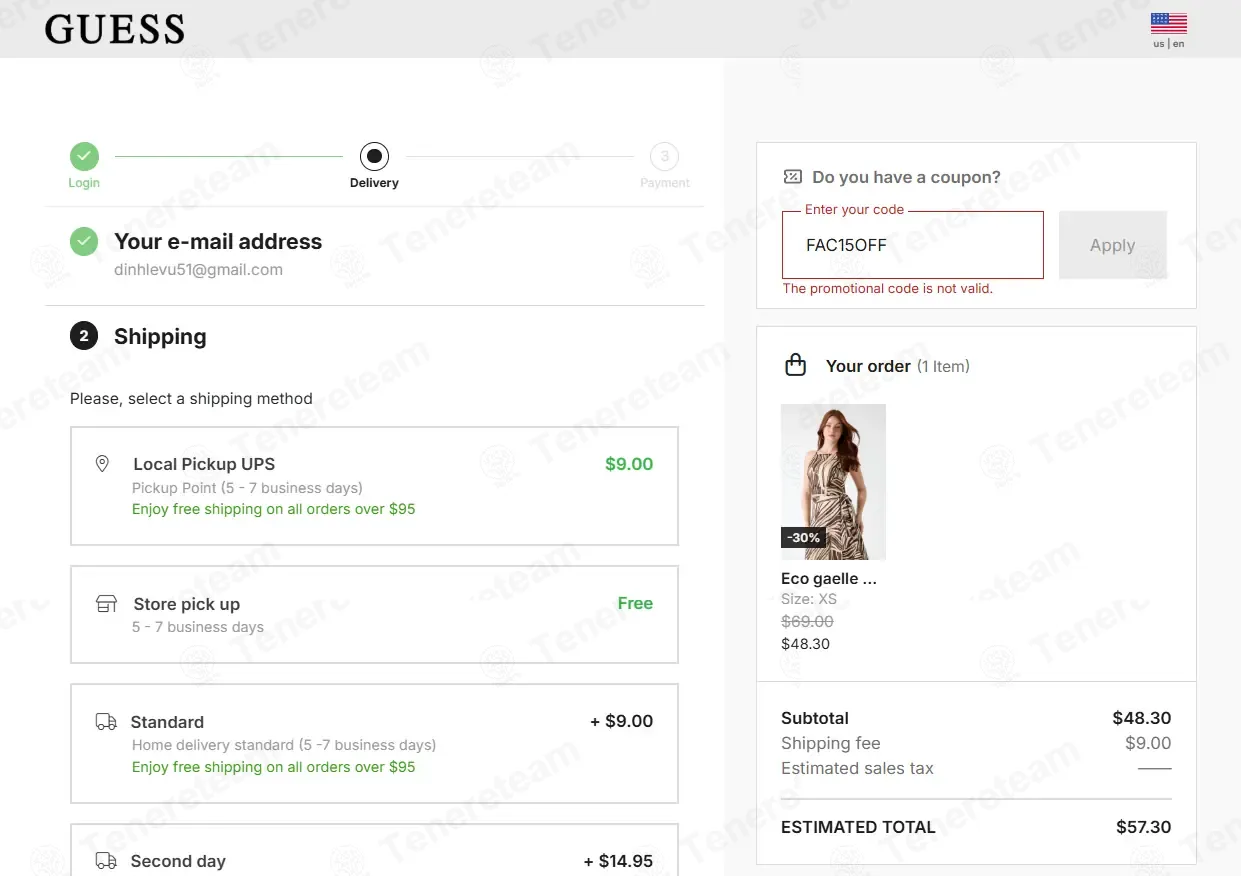This screenshot has width=1241, height=876.
Task: Click the ESTIMATED TOTAL $57.30 amount
Action: 1143,827
